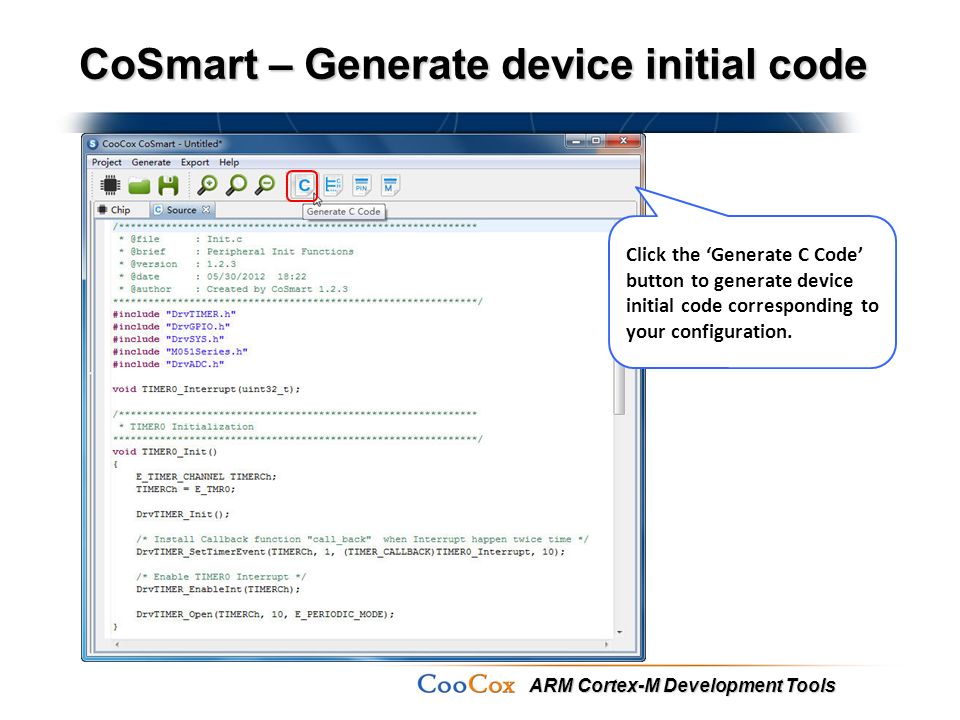Viewport: 960px width, 720px height.
Task: Open a project with the green folder icon
Action: (x=140, y=186)
